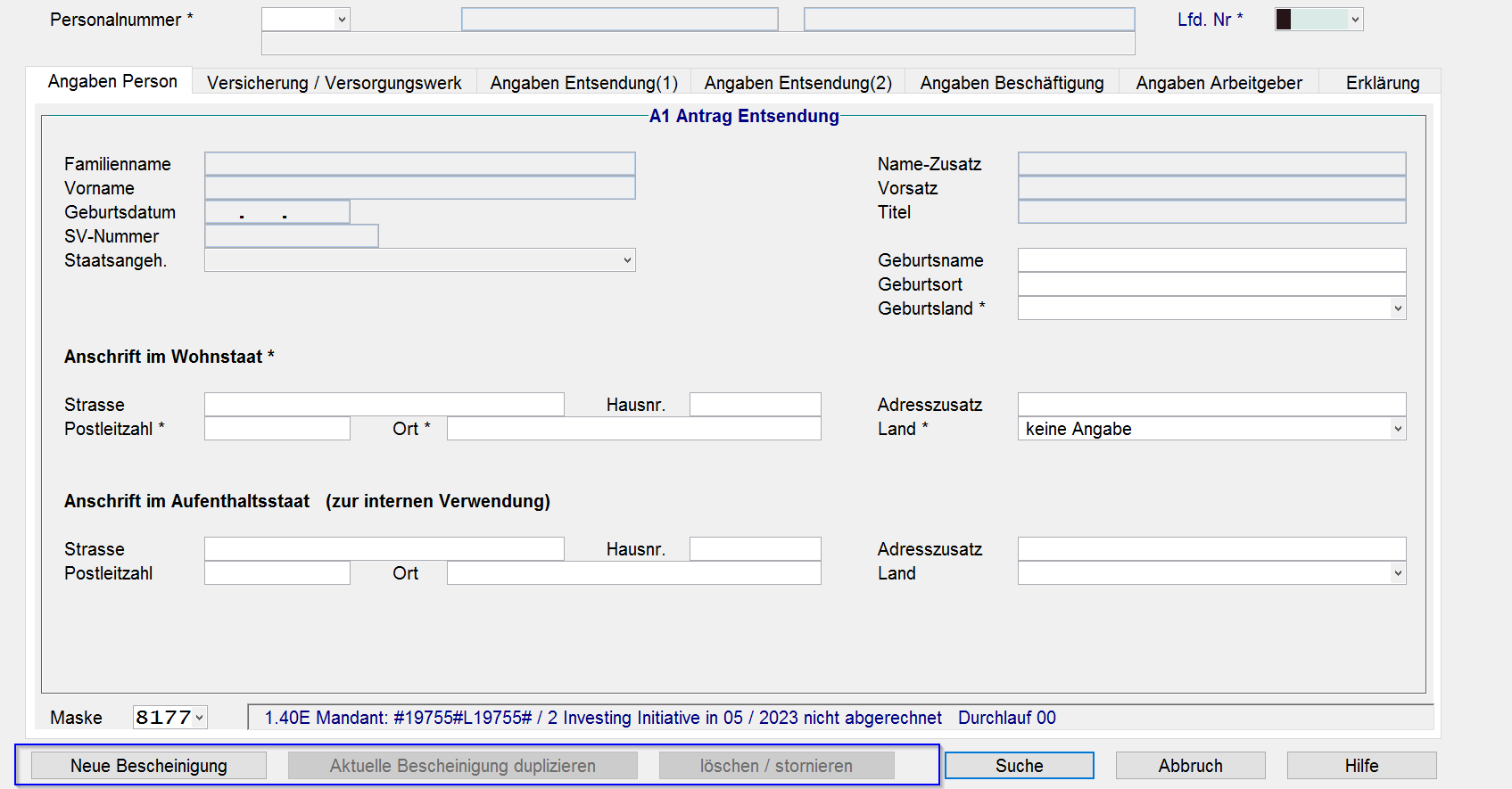
Task: Focus the Geburtsort text field
Action: pos(1210,284)
